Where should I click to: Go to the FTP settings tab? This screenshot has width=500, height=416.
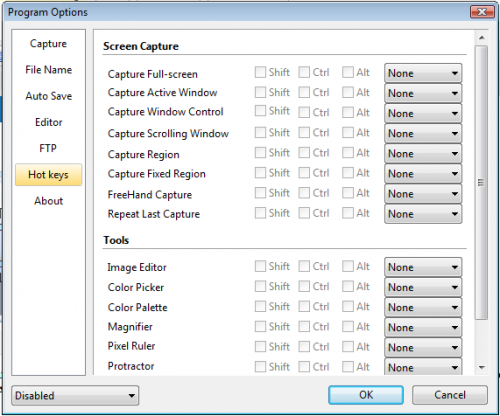tap(48, 148)
